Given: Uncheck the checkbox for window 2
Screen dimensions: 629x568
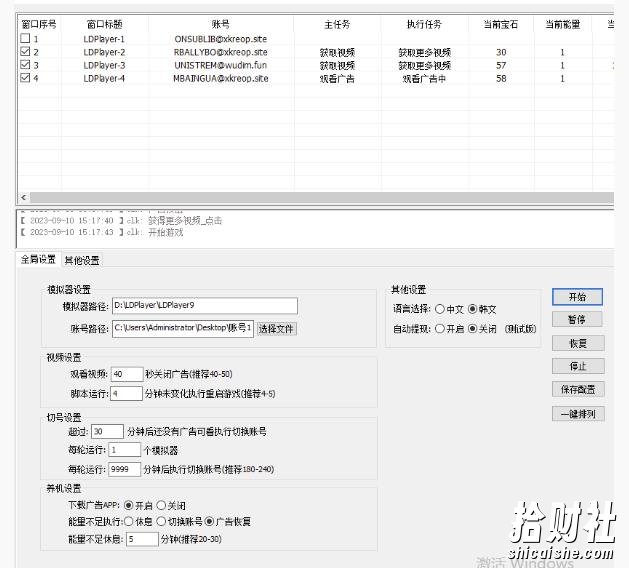Looking at the screenshot, I should tap(25, 51).
